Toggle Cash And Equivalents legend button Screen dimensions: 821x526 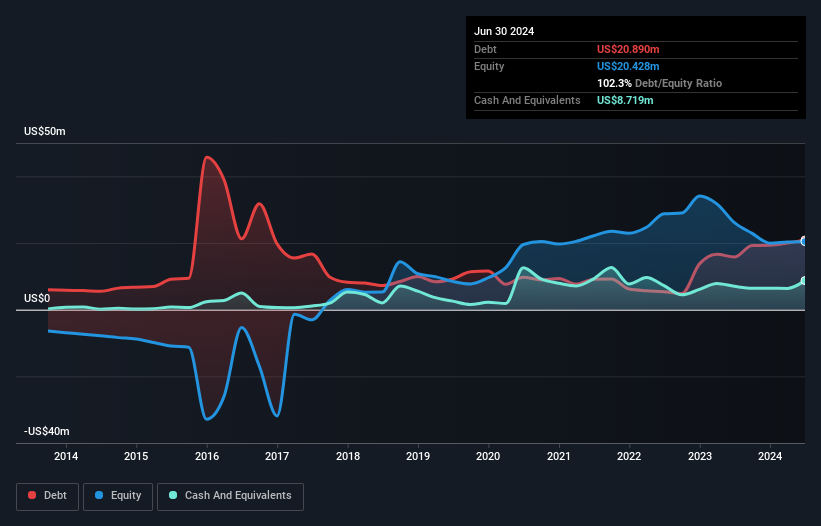tap(230, 496)
